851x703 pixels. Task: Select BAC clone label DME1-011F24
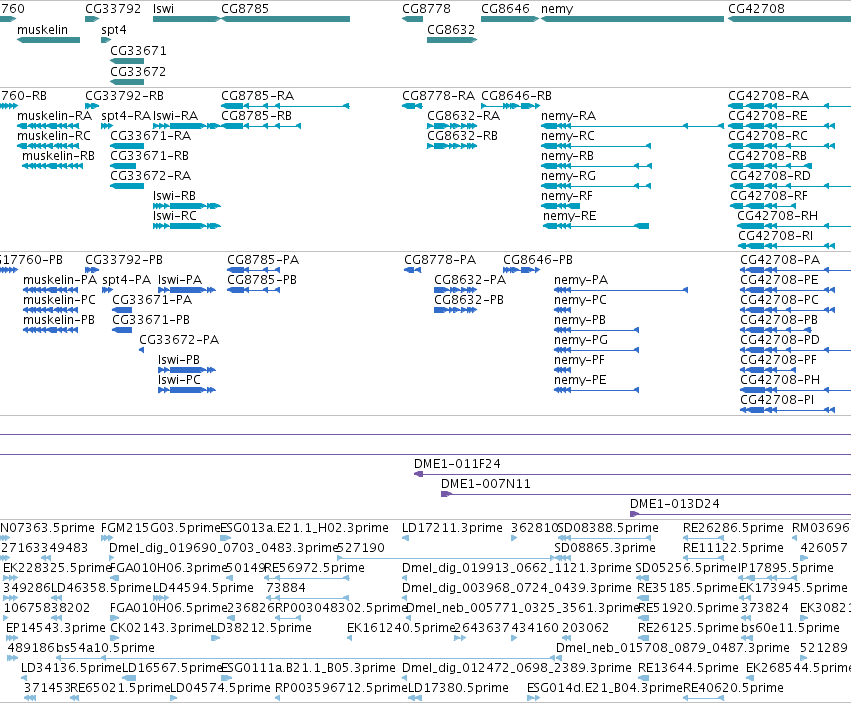tap(457, 464)
